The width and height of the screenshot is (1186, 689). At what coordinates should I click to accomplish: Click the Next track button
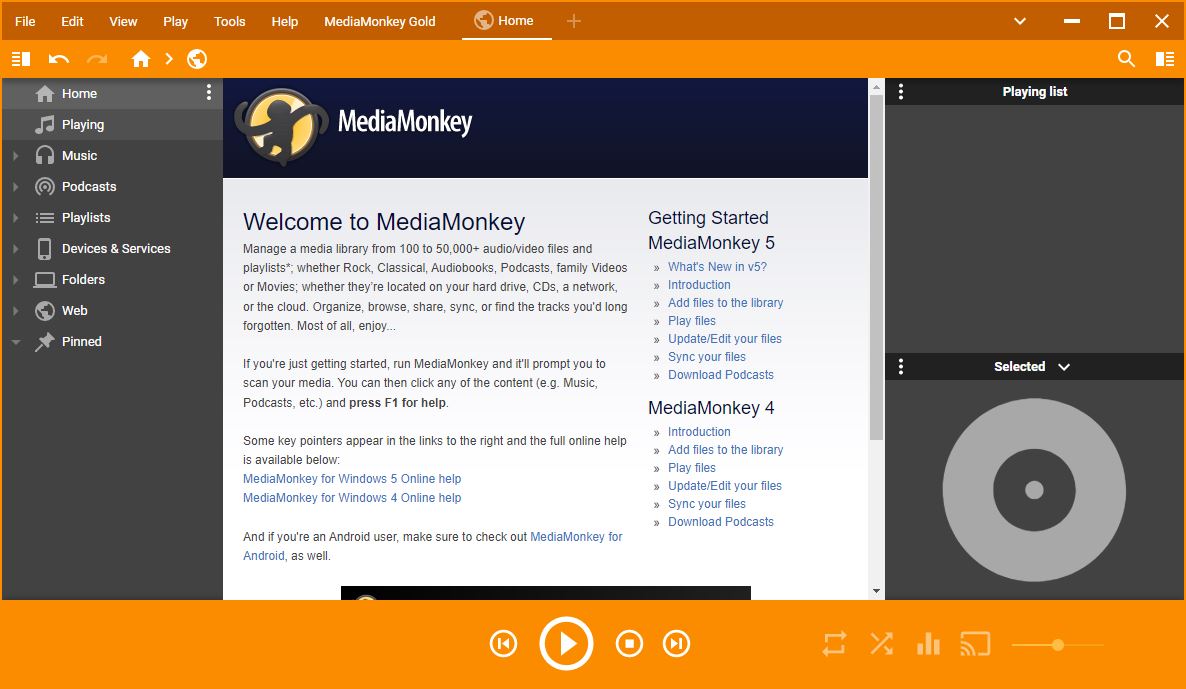(676, 644)
